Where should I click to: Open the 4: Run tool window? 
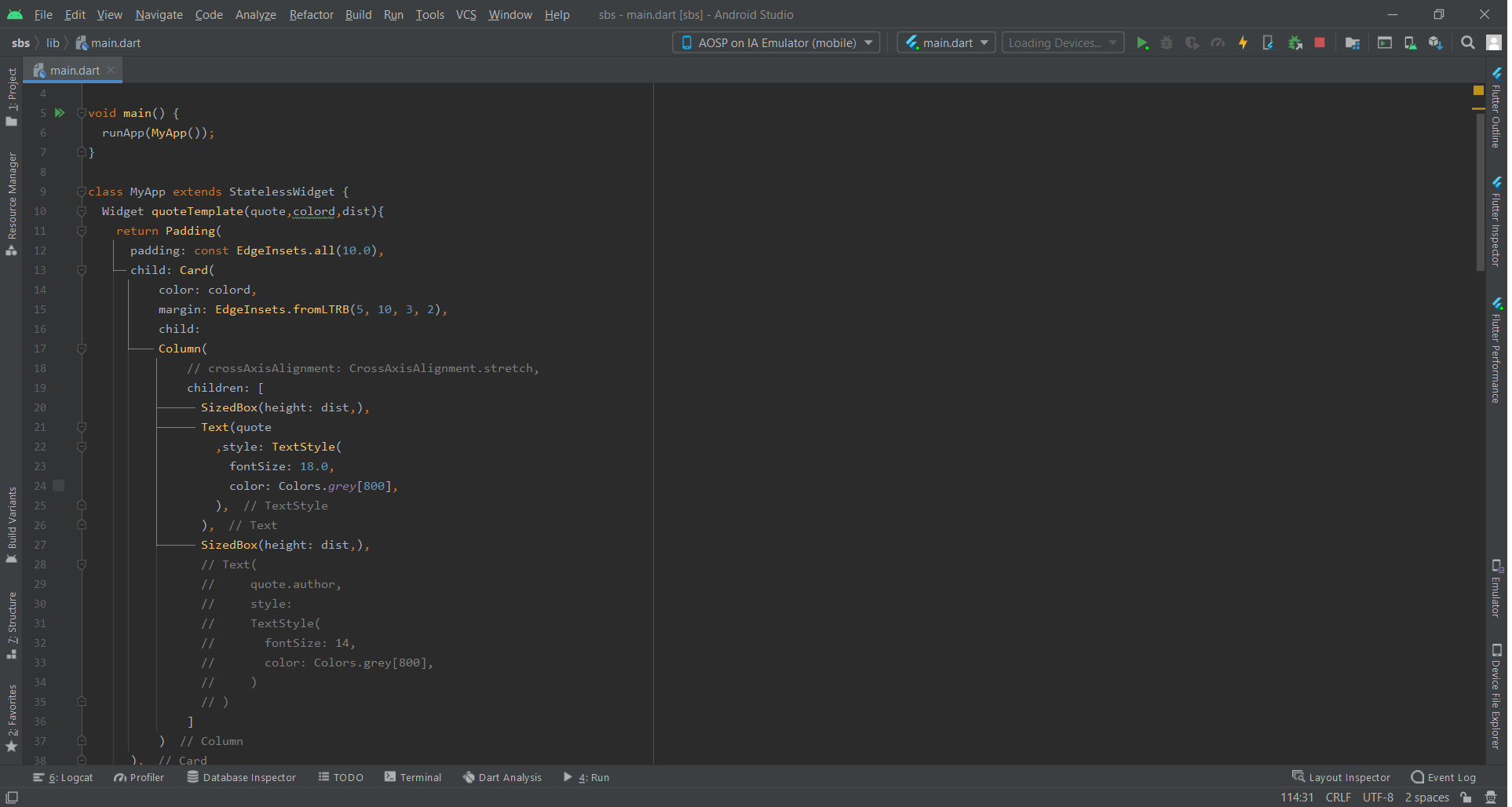(x=586, y=778)
